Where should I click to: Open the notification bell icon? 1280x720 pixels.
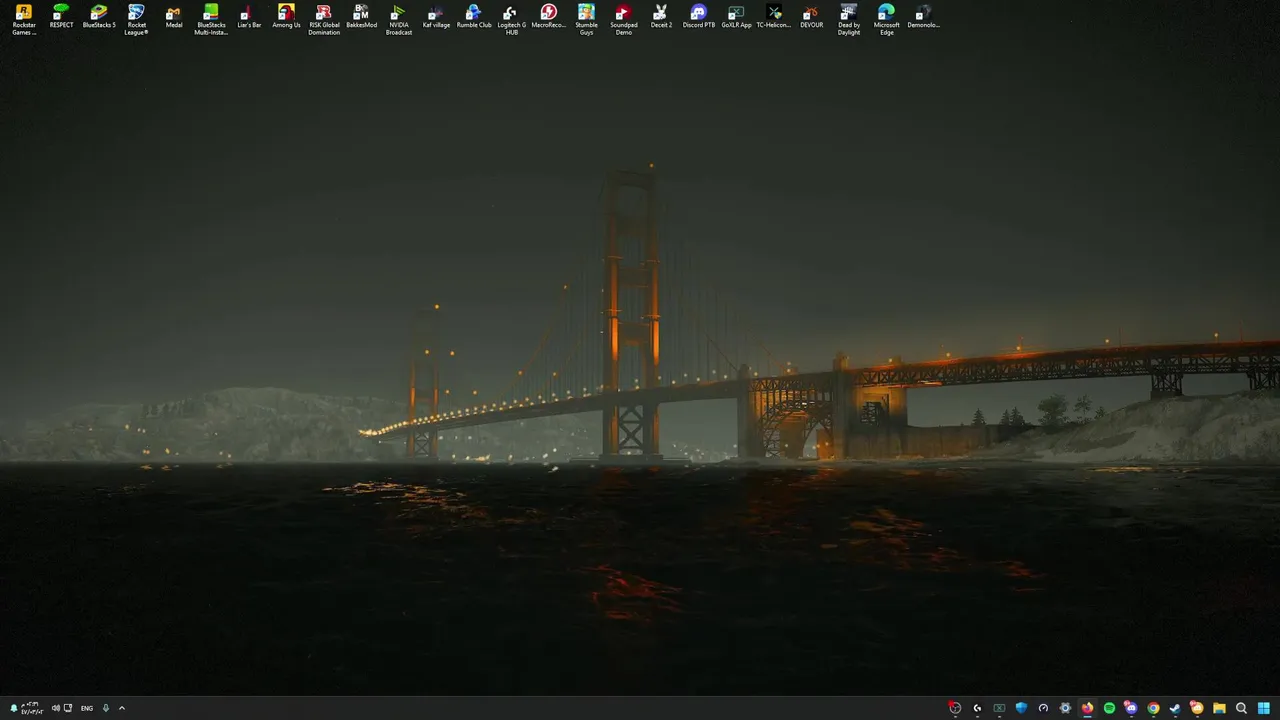tap(14, 708)
